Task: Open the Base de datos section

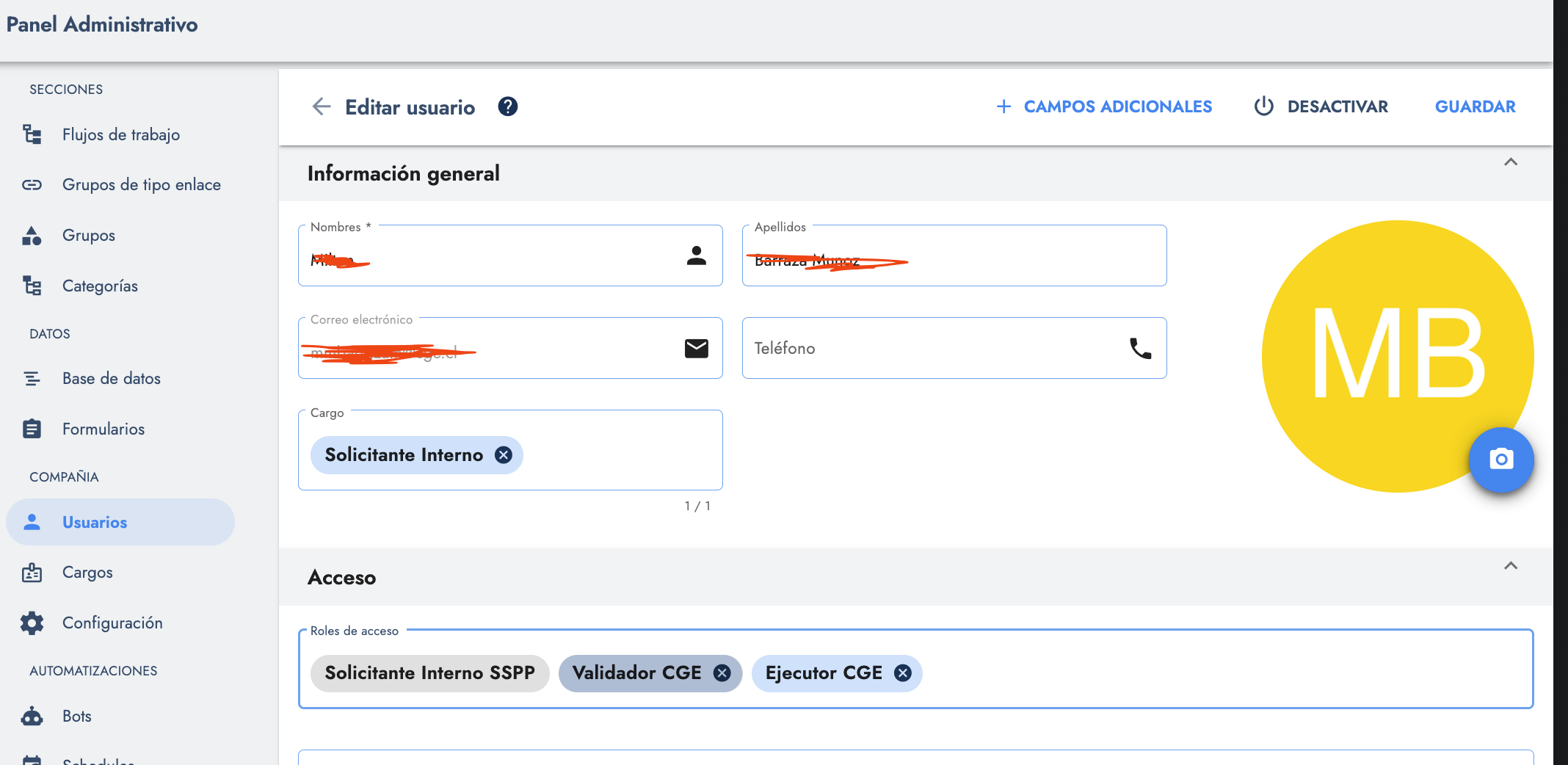Action: [111, 378]
